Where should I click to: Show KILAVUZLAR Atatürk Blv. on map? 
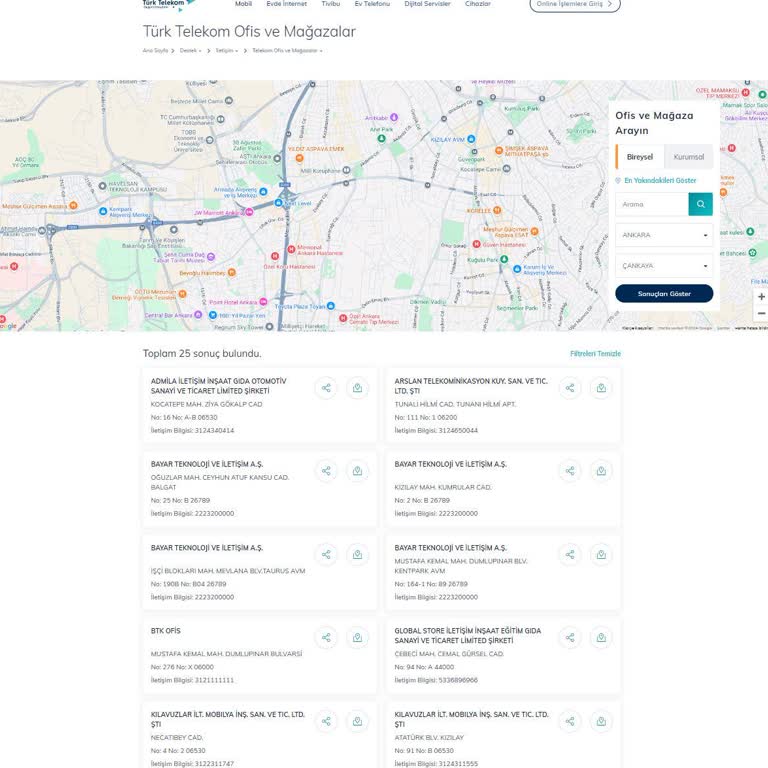601,721
